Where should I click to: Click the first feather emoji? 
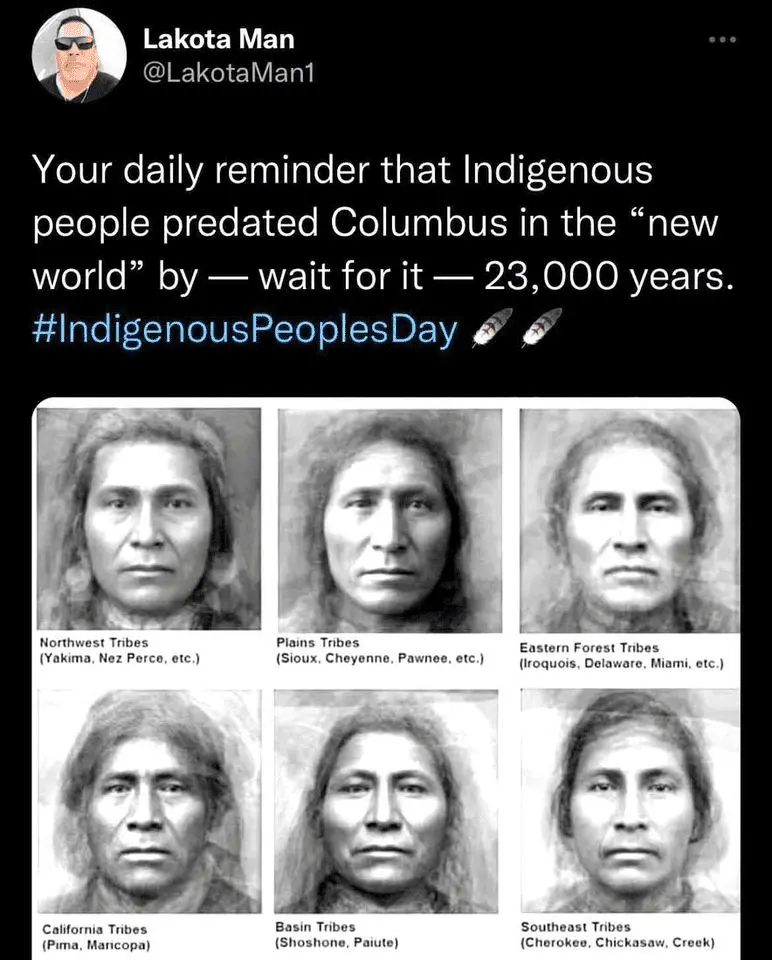tap(492, 328)
